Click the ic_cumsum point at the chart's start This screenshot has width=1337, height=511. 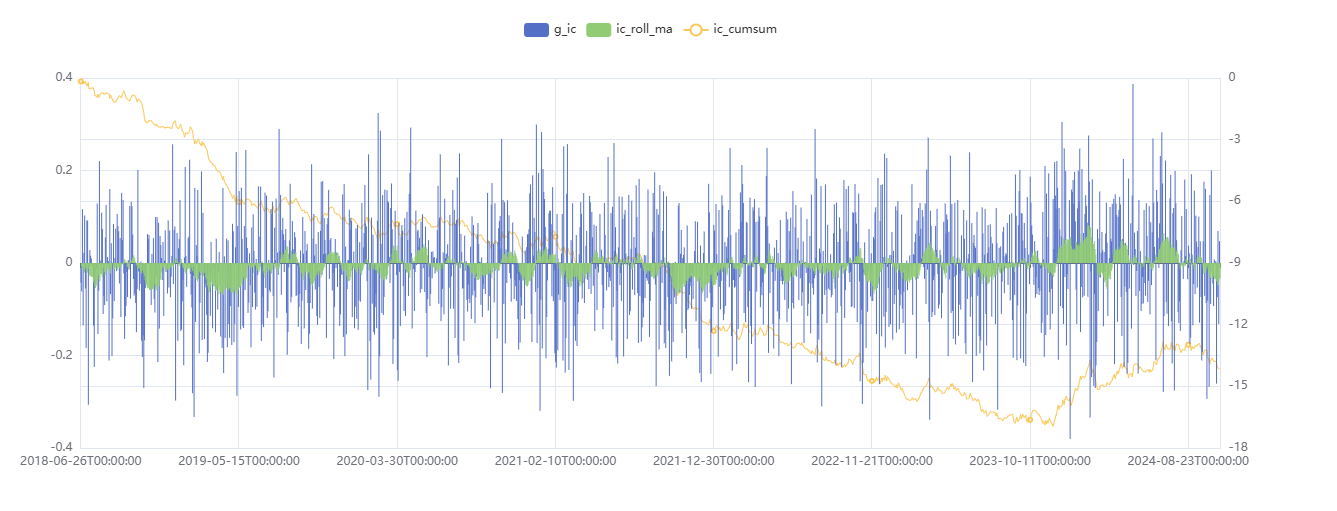(81, 81)
